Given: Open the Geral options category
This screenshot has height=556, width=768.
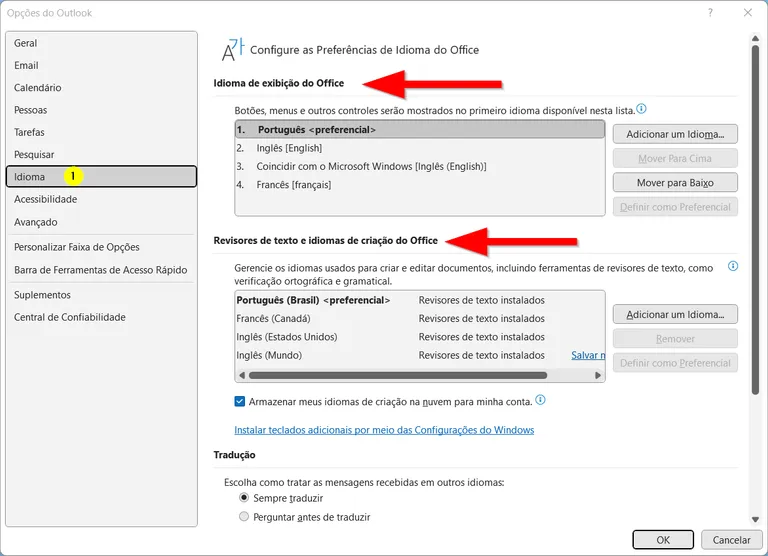Looking at the screenshot, I should 101,43.
